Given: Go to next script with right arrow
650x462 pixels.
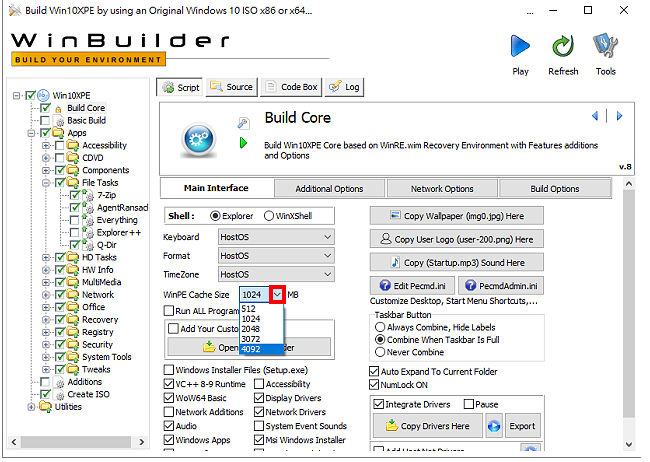Looking at the screenshot, I should pyautogui.click(x=619, y=116).
